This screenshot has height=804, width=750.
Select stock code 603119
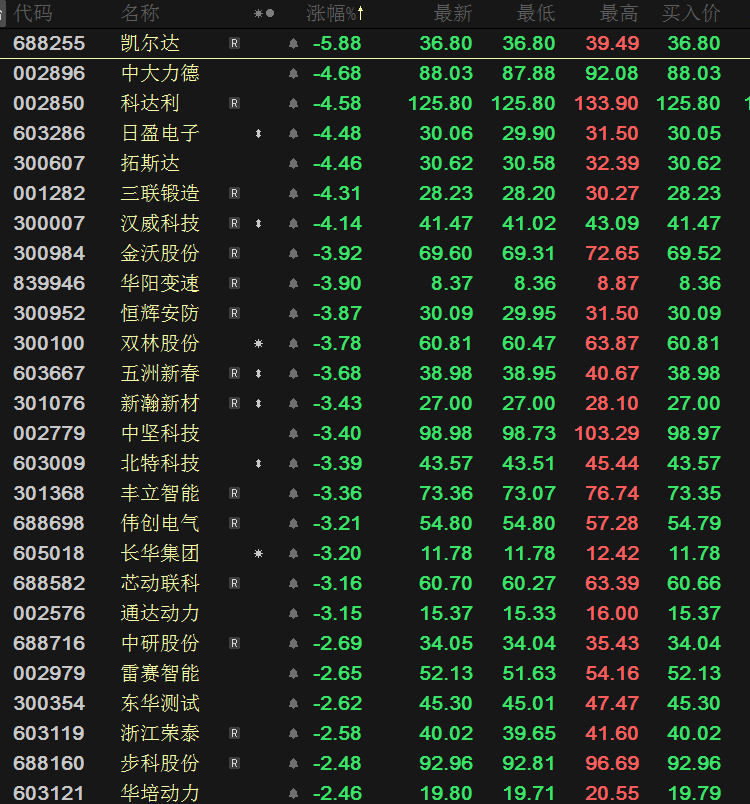tap(49, 733)
